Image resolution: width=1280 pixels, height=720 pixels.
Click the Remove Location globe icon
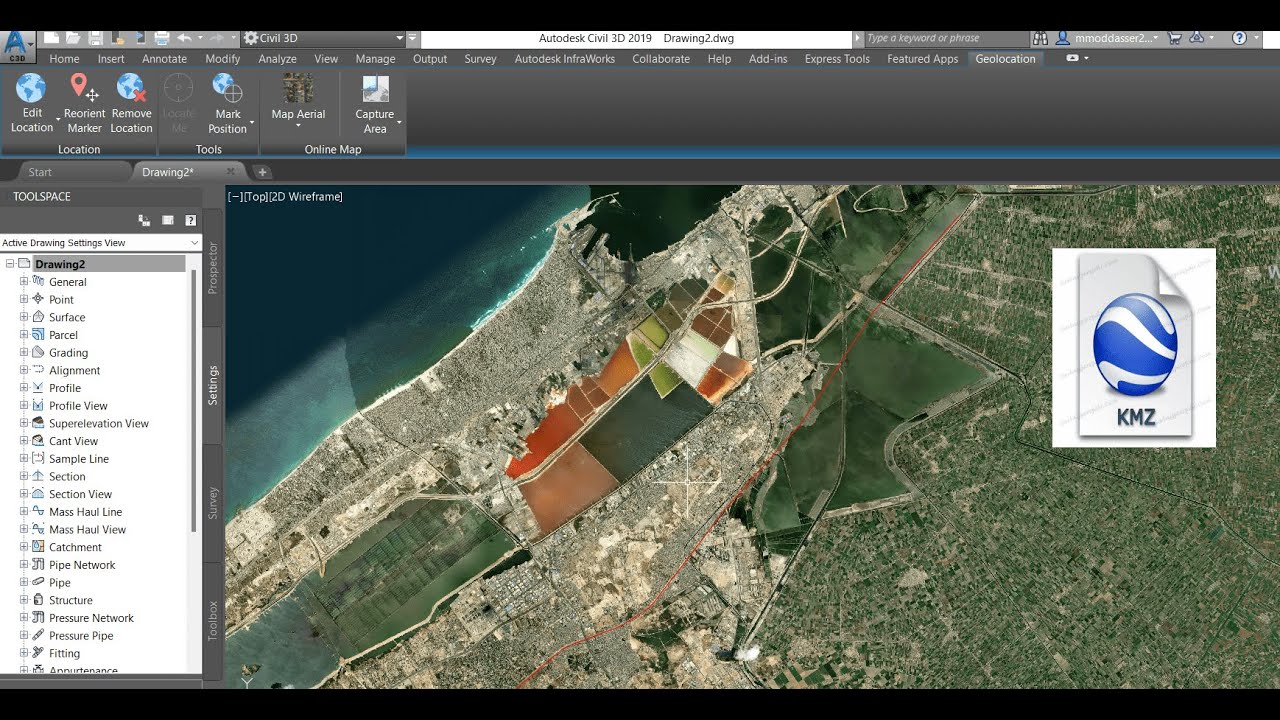pos(131,89)
